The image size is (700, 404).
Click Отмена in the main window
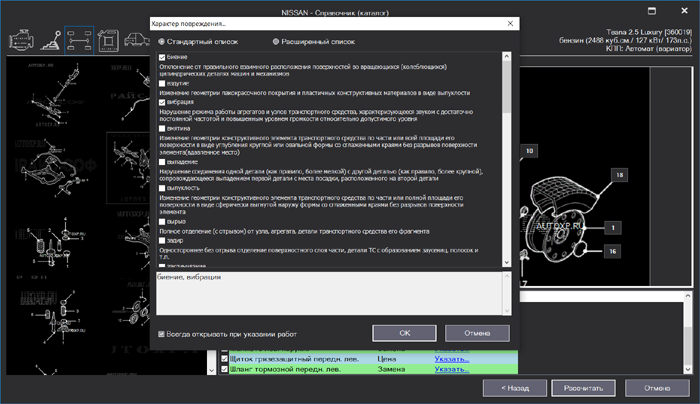[657, 388]
